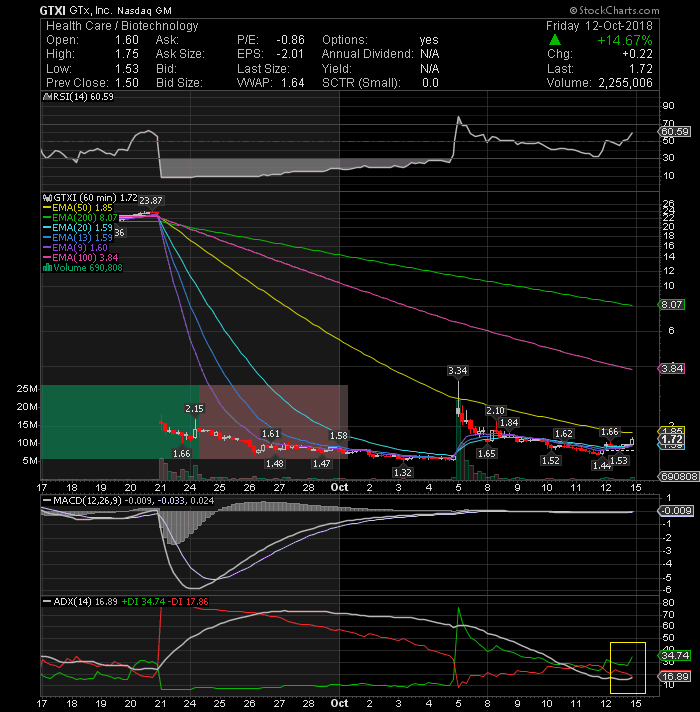
Task: Click the volume bars icon in the legend
Action: [47, 267]
